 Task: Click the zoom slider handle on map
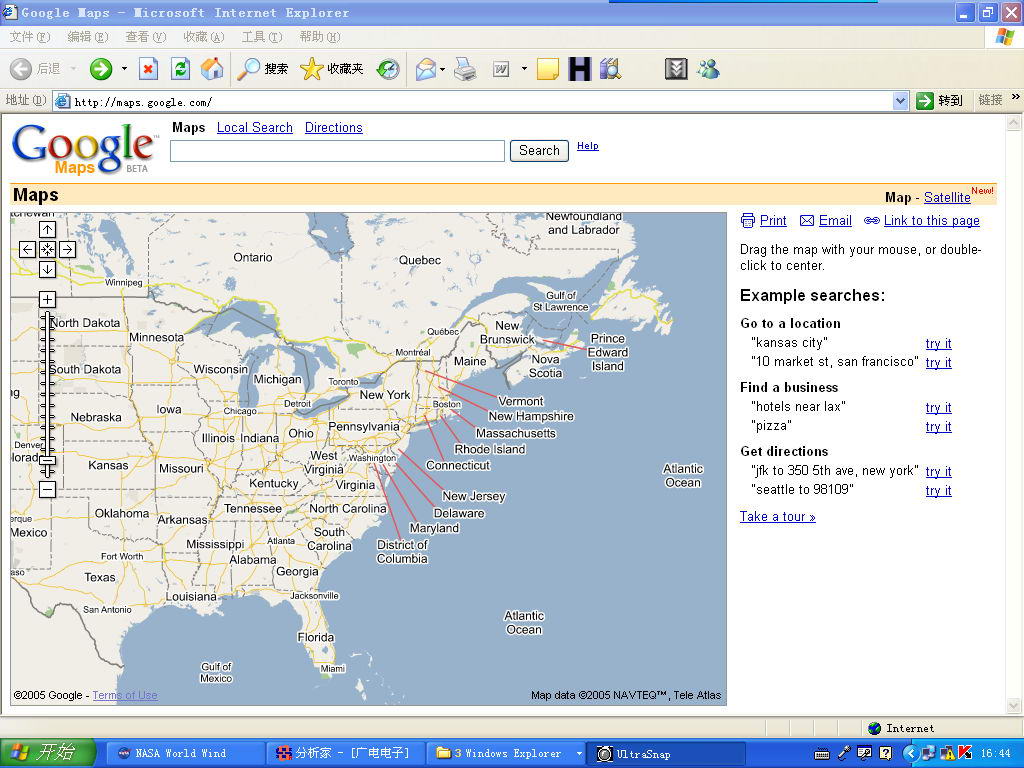[x=47, y=461]
